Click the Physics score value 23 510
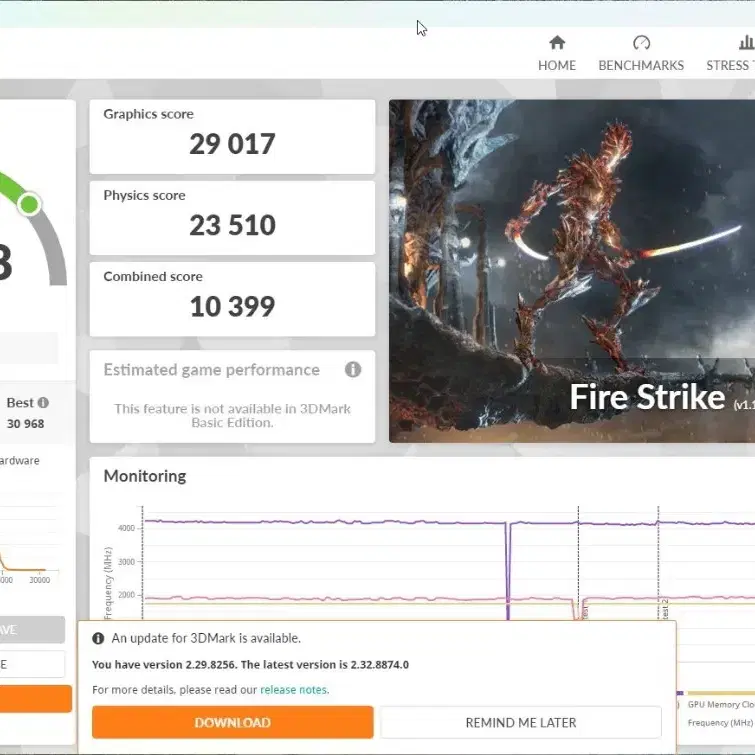755x755 pixels. tap(232, 225)
